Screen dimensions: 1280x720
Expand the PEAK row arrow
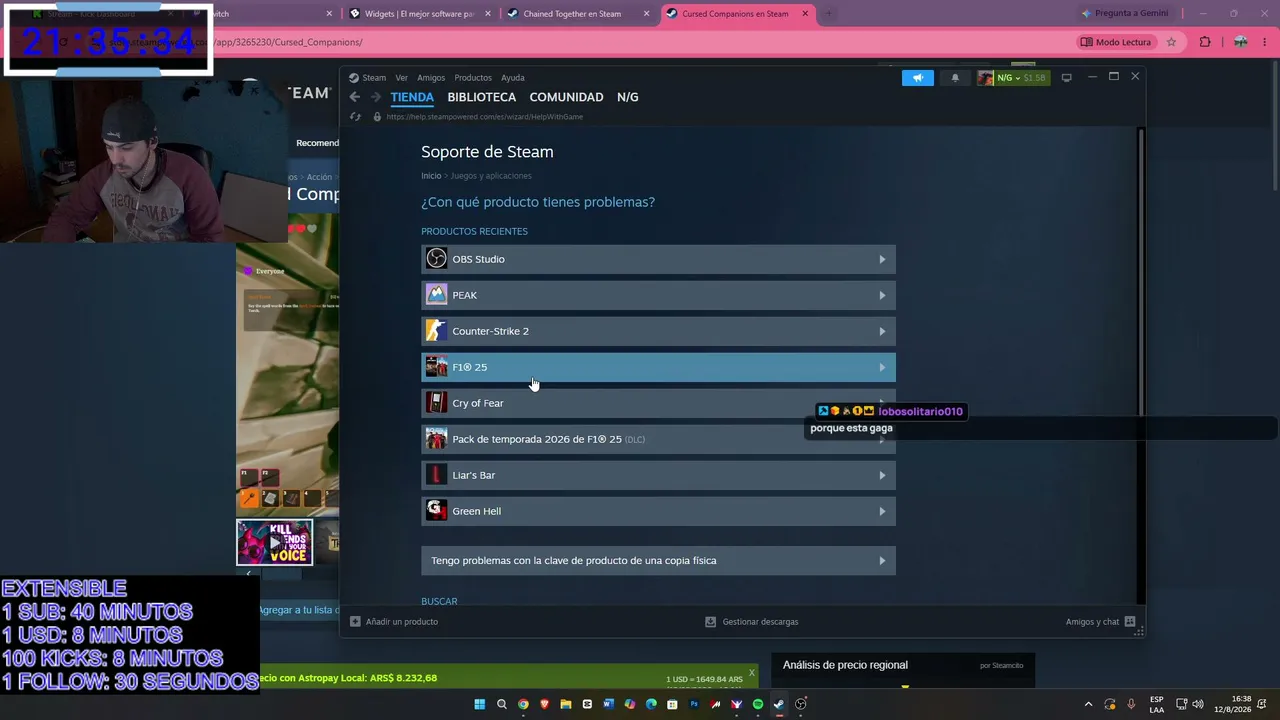(x=882, y=295)
